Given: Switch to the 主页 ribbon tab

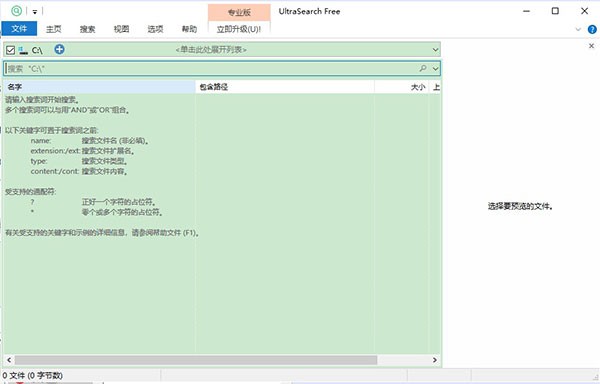Looking at the screenshot, I should point(54,29).
